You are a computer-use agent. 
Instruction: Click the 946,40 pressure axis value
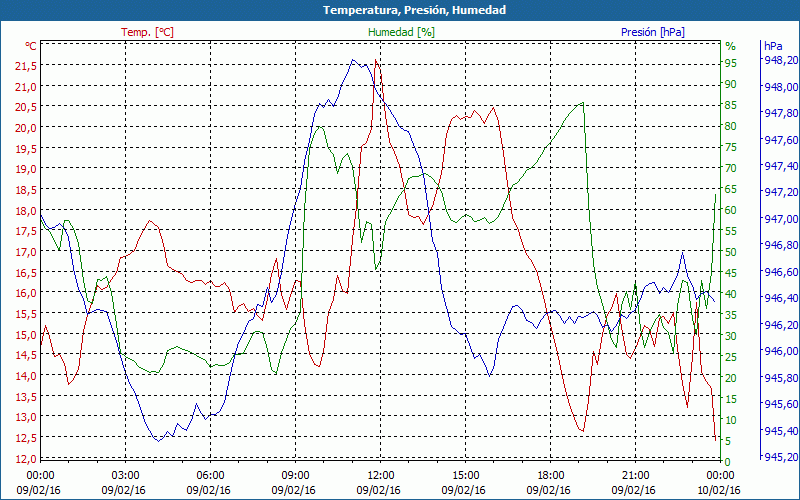781,297
